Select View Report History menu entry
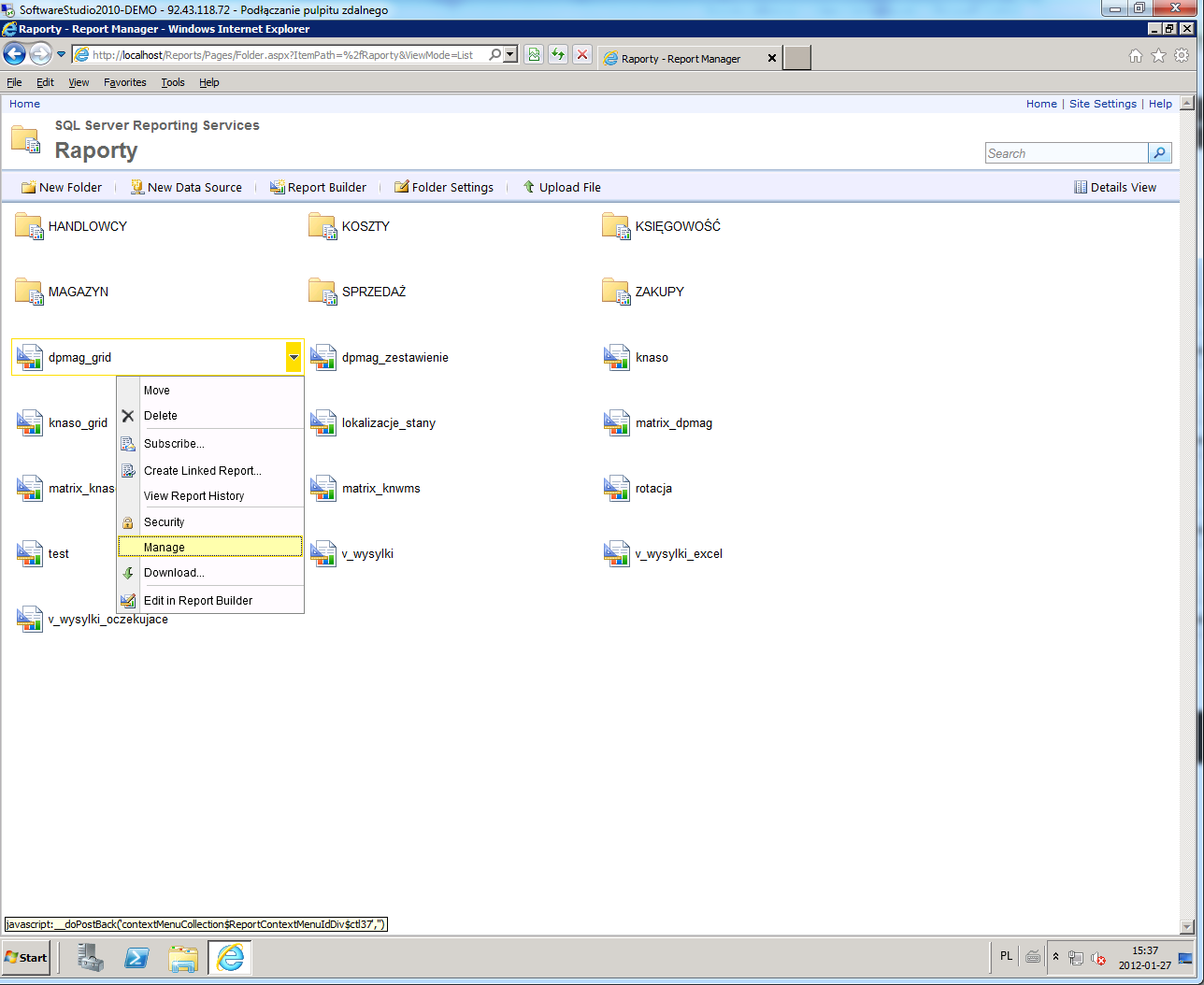The height and width of the screenshot is (985, 1204). (x=210, y=496)
